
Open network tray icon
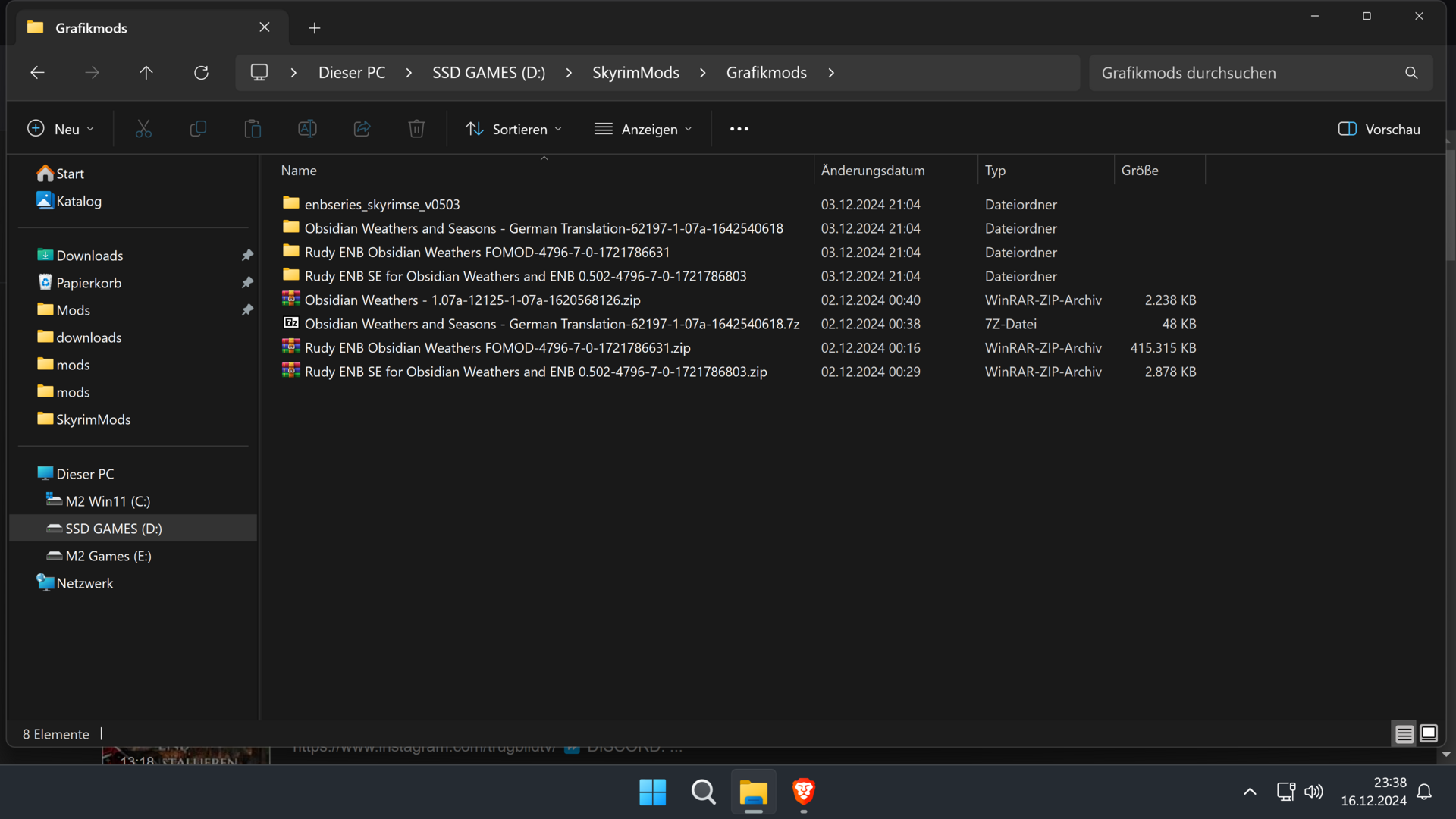coord(1285,792)
